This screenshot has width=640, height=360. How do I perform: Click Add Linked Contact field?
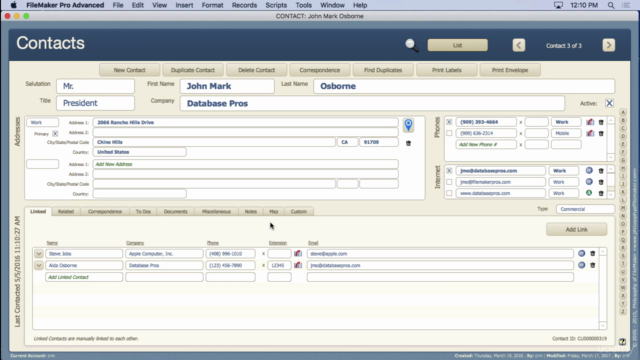click(x=84, y=277)
